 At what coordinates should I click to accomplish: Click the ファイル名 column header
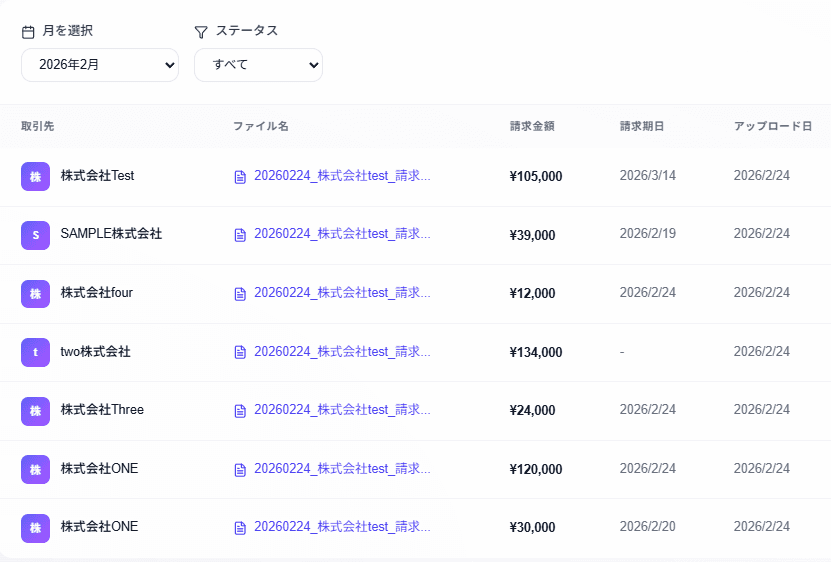(x=261, y=126)
